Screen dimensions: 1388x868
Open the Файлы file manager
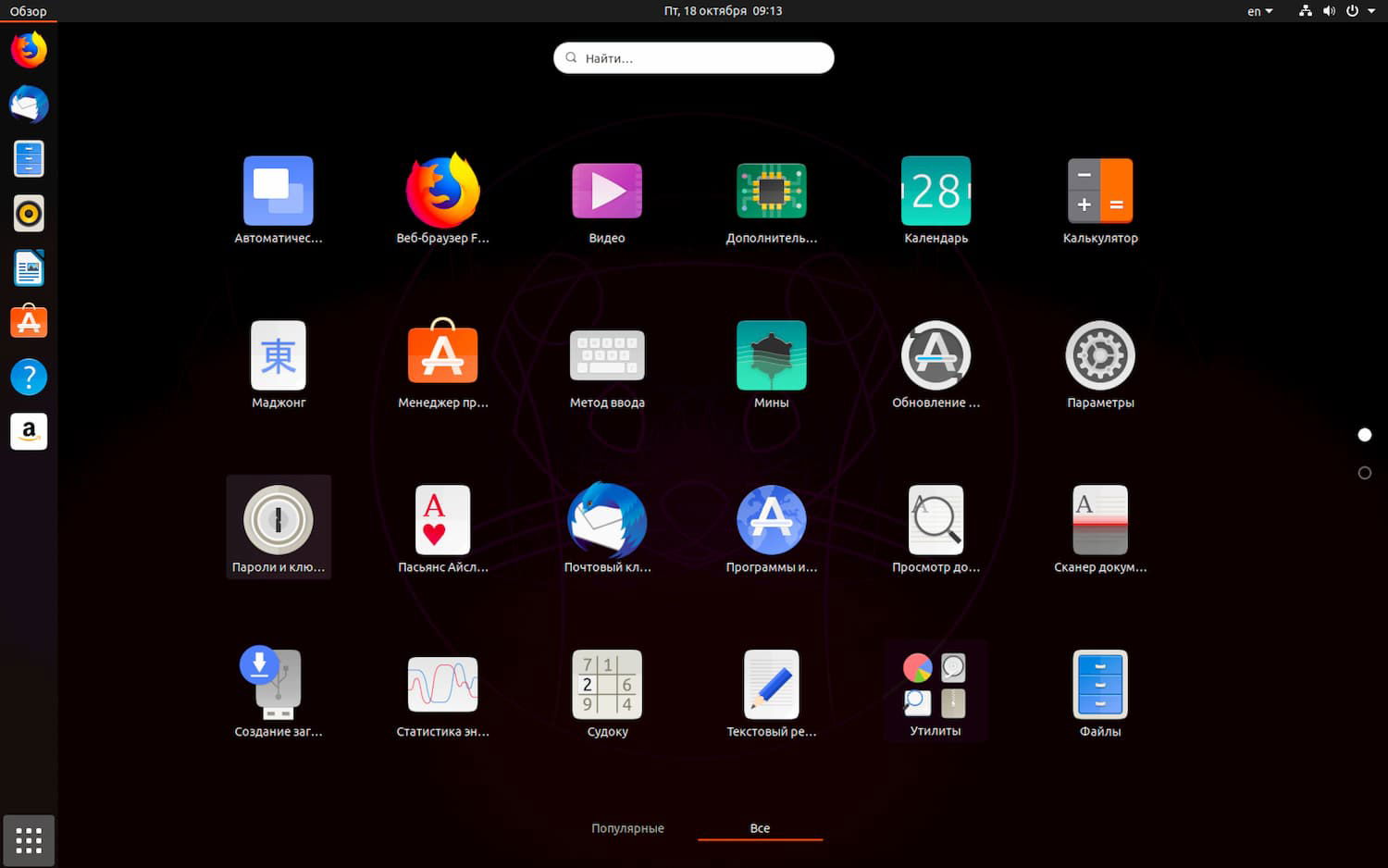tap(1099, 685)
